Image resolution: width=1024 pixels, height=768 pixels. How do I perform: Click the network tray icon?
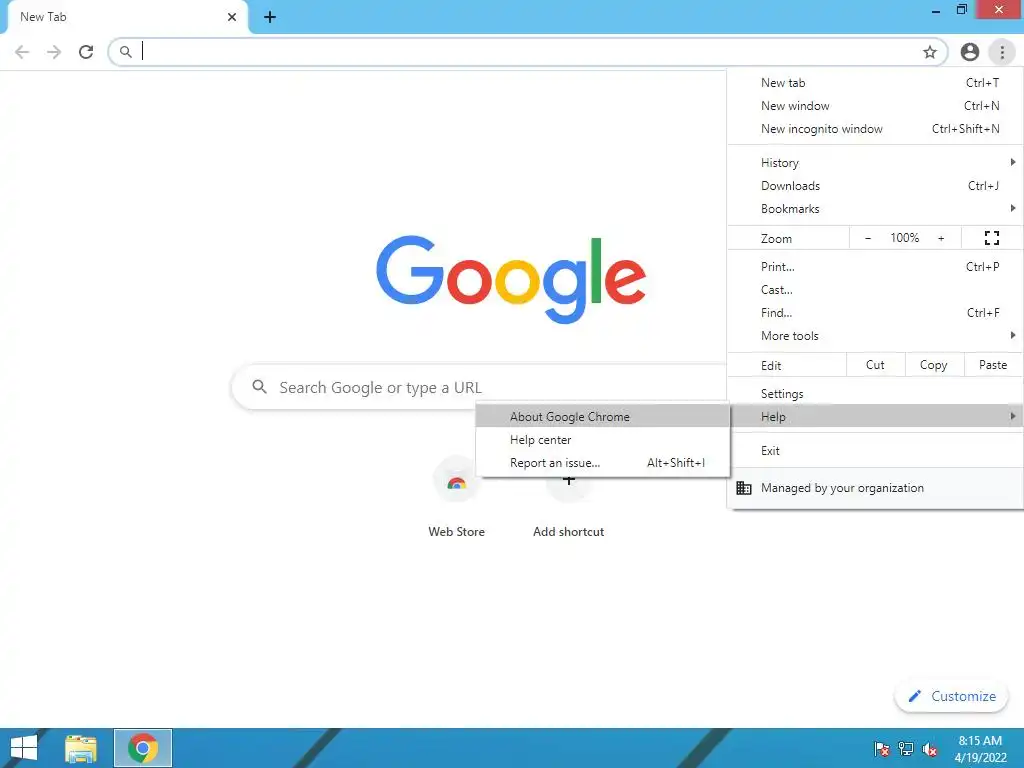pyautogui.click(x=906, y=749)
